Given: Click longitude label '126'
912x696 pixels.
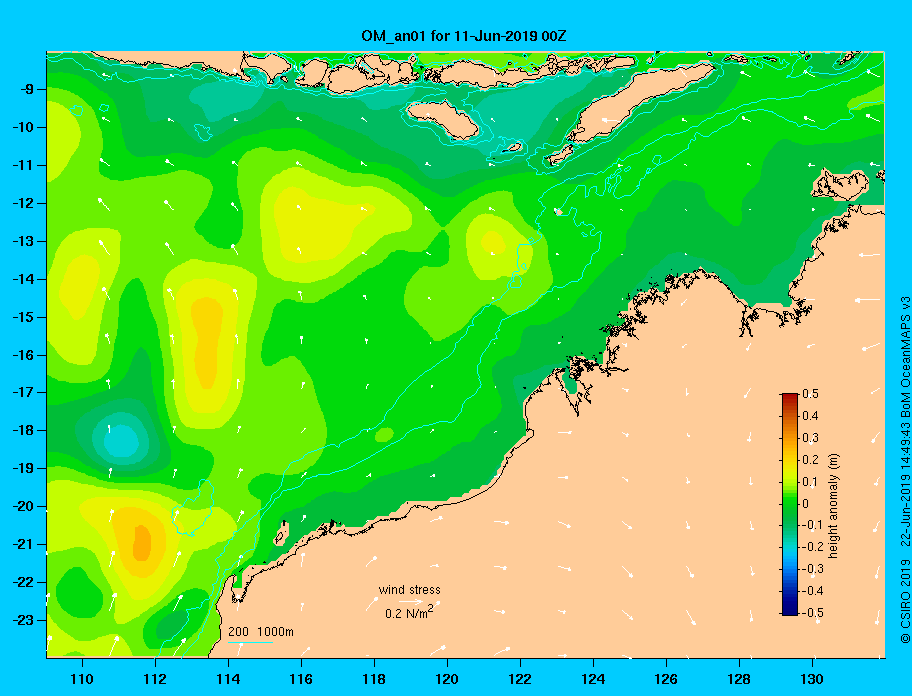Looking at the screenshot, I should (666, 679).
